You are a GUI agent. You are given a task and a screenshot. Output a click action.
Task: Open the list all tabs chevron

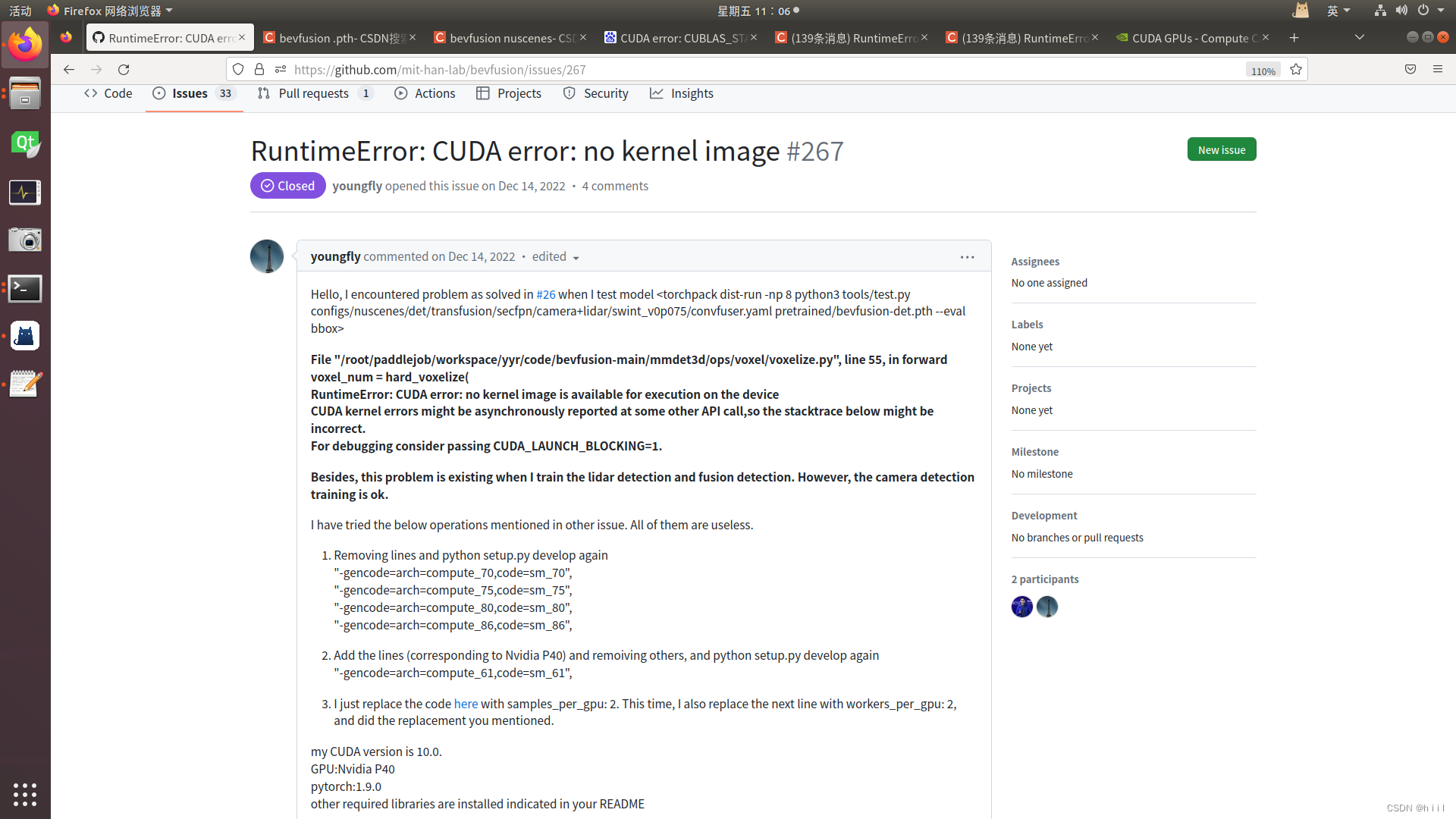click(1360, 38)
